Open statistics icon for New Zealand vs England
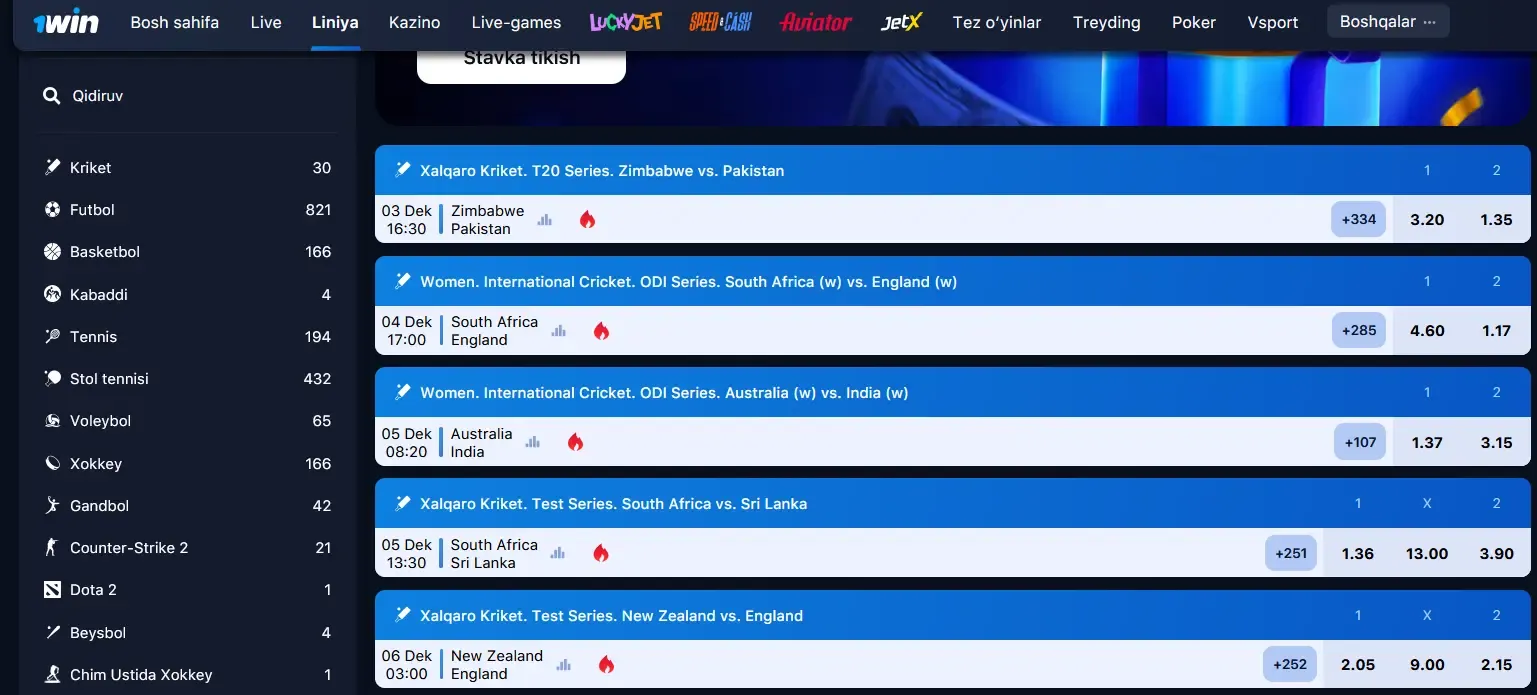 coord(564,664)
